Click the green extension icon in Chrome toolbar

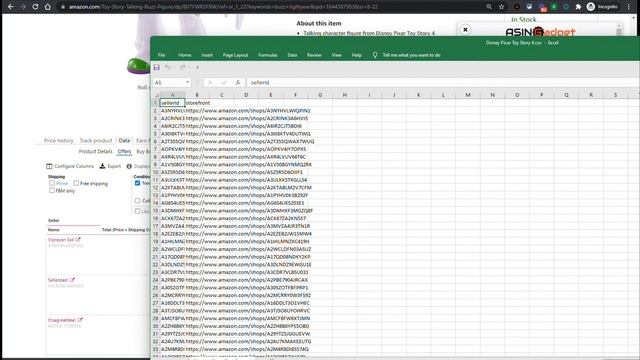pyautogui.click(x=554, y=7)
